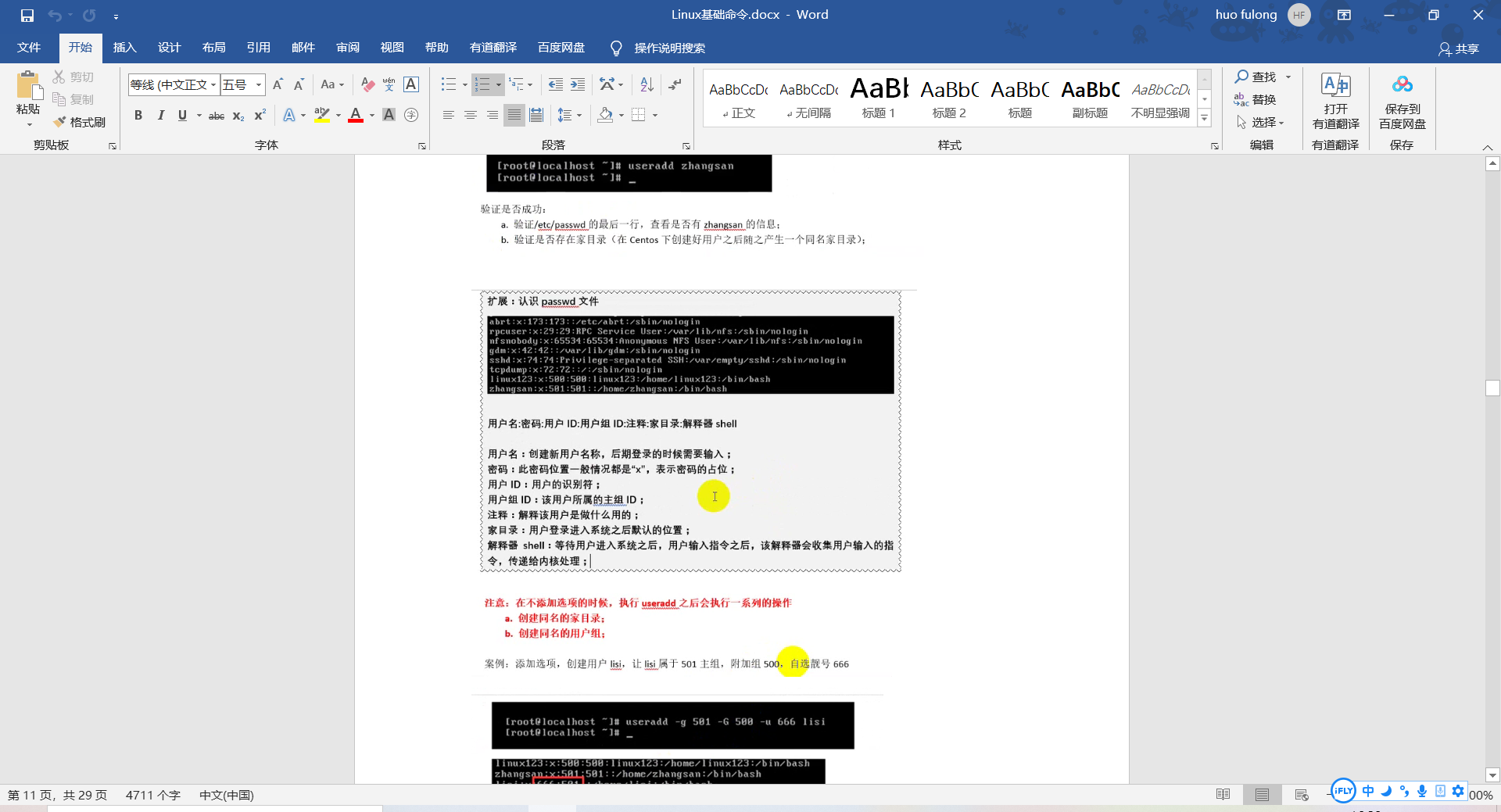Sort the selected text A to Z
The width and height of the screenshot is (1501, 812).
pos(647,84)
